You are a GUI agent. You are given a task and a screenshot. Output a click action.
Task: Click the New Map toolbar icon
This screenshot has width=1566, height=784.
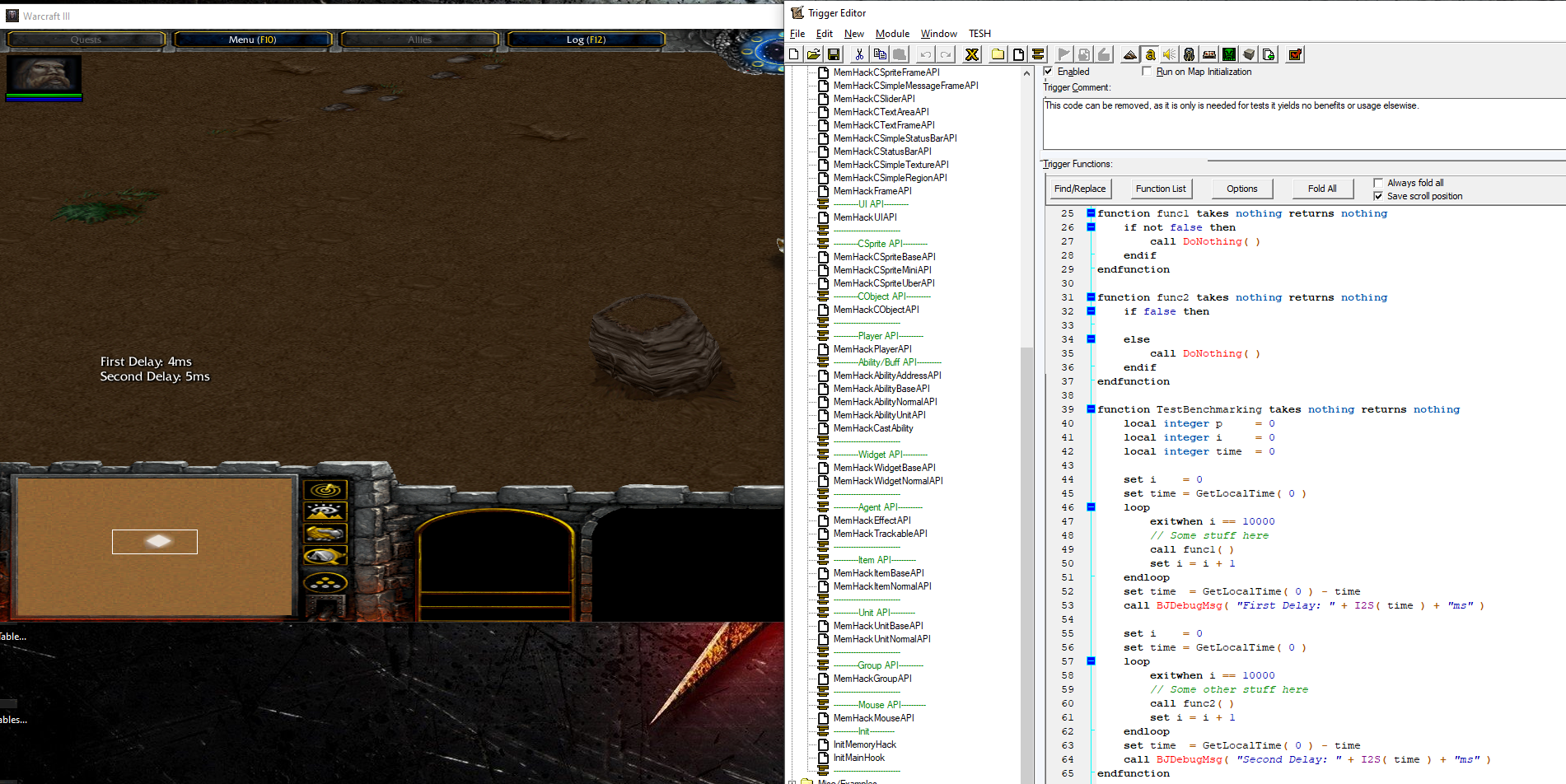point(793,54)
